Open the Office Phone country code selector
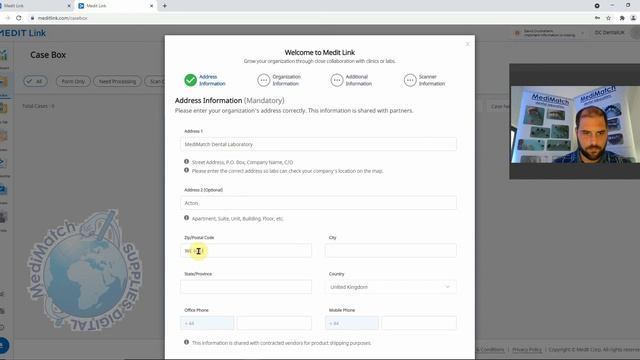 tap(207, 323)
